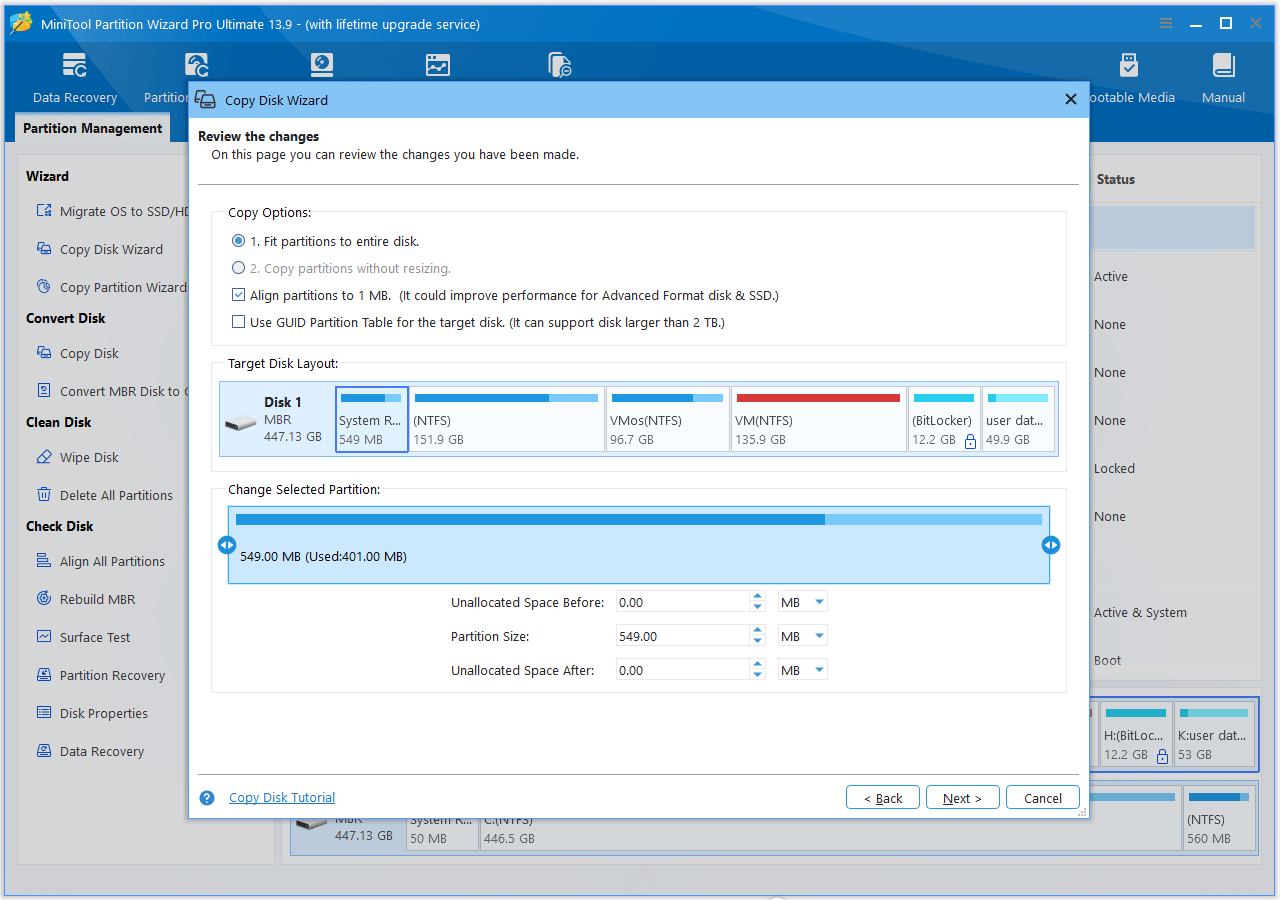Click the Wizard section header

(47, 176)
